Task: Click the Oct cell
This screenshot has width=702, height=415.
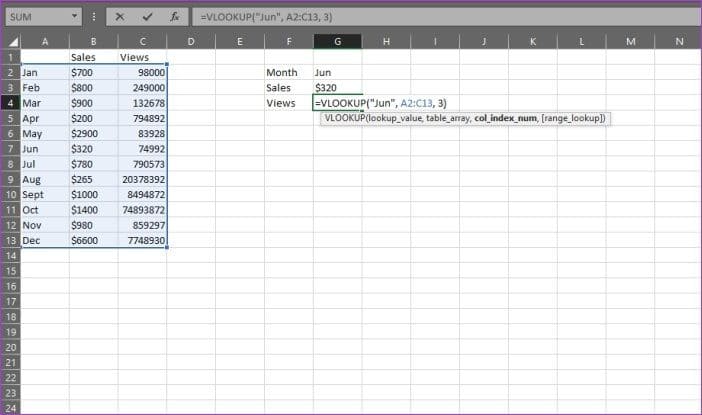Action: click(x=45, y=210)
